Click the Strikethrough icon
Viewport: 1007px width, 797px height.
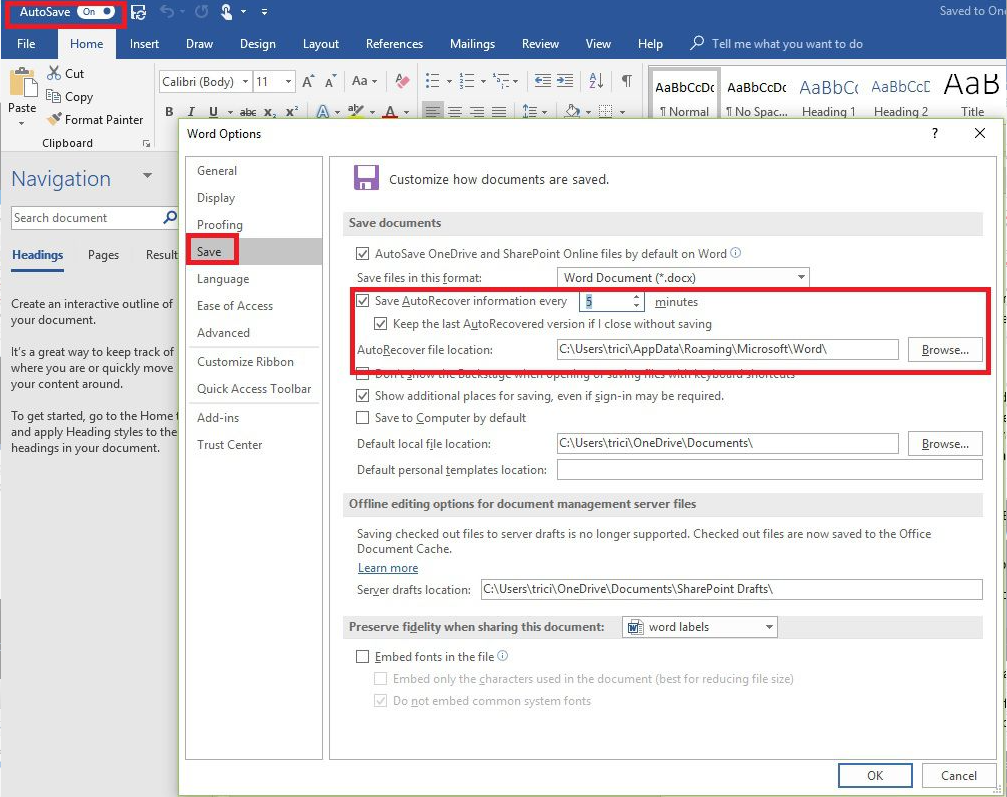point(247,112)
